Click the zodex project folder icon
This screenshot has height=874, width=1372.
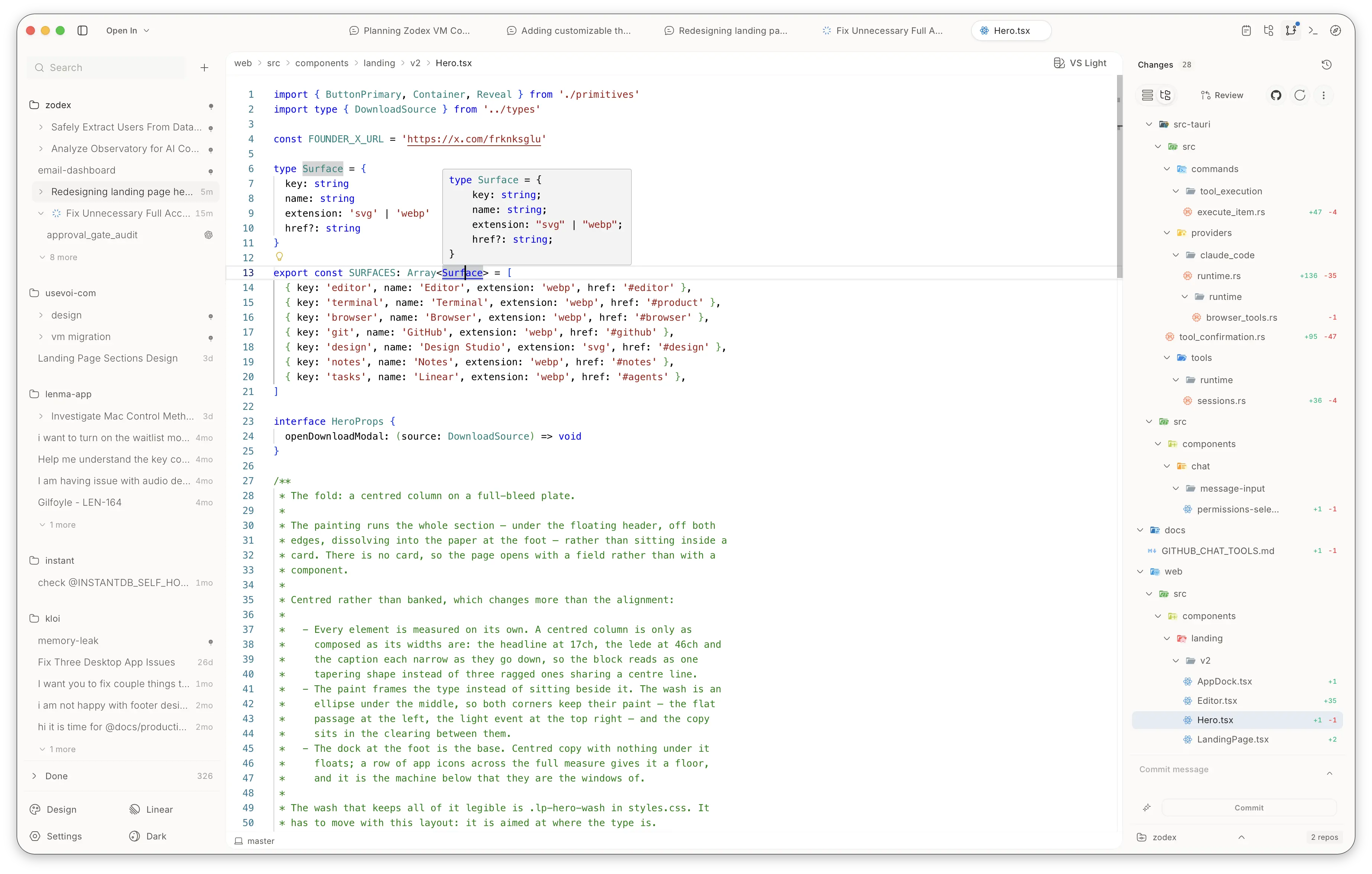tap(34, 105)
